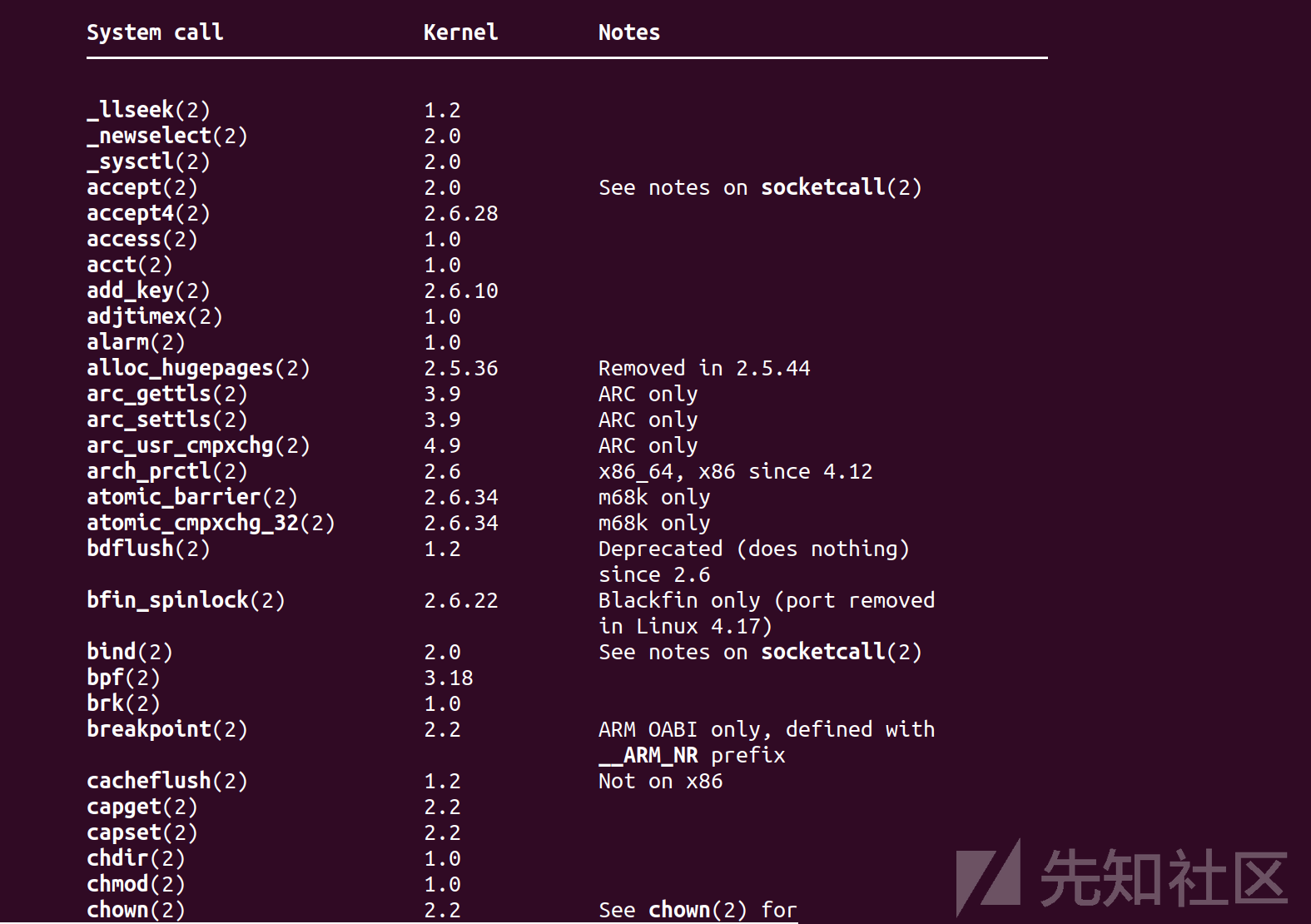Select the arch_prctl(2) system call
1311x924 pixels.
click(167, 471)
